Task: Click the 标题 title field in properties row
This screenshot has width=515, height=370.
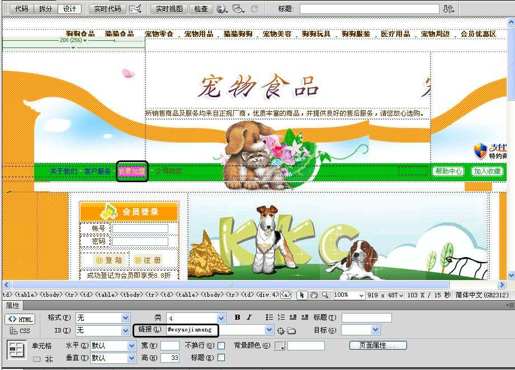Action: [366, 318]
